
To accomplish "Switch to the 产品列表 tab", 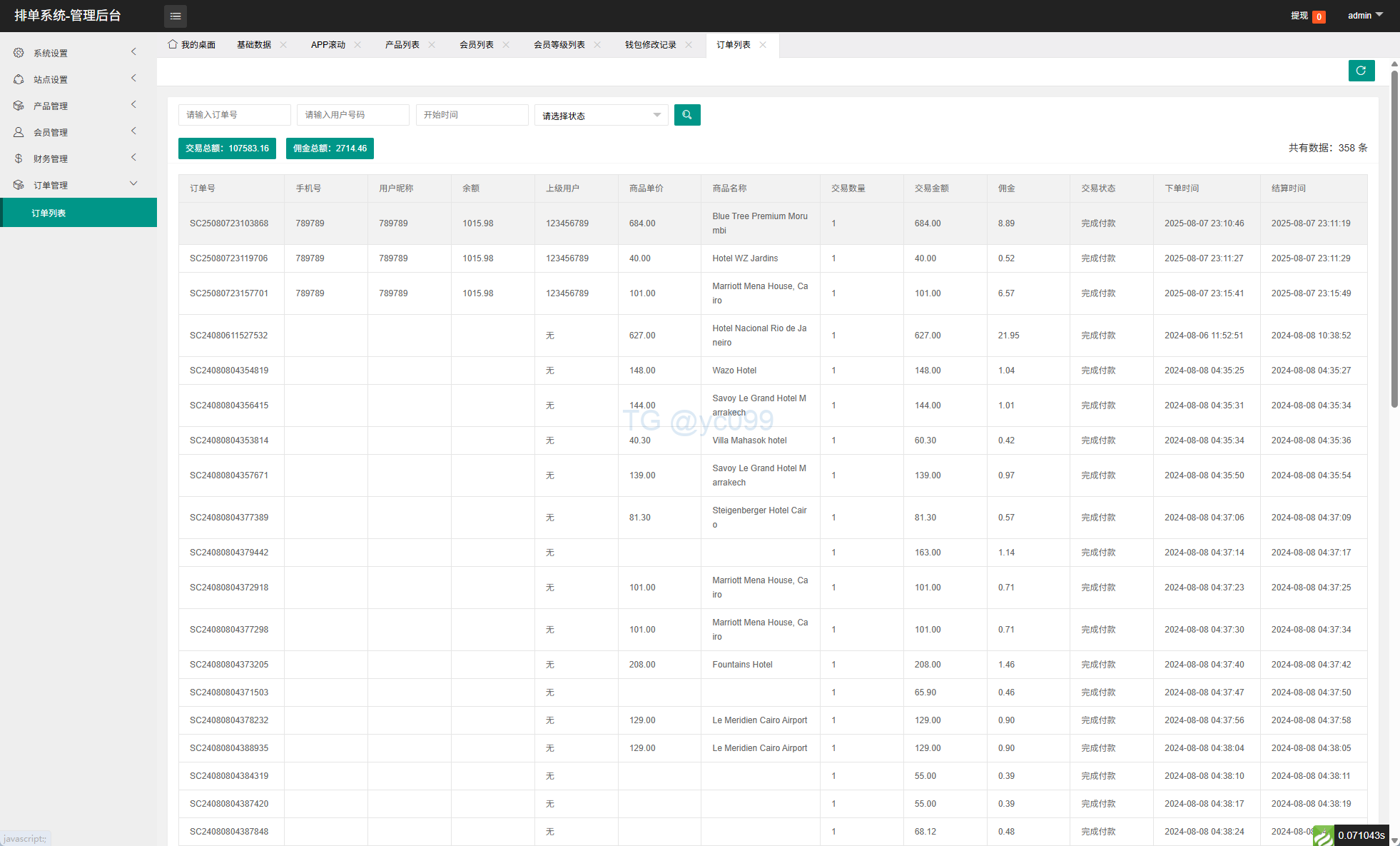I will click(402, 44).
